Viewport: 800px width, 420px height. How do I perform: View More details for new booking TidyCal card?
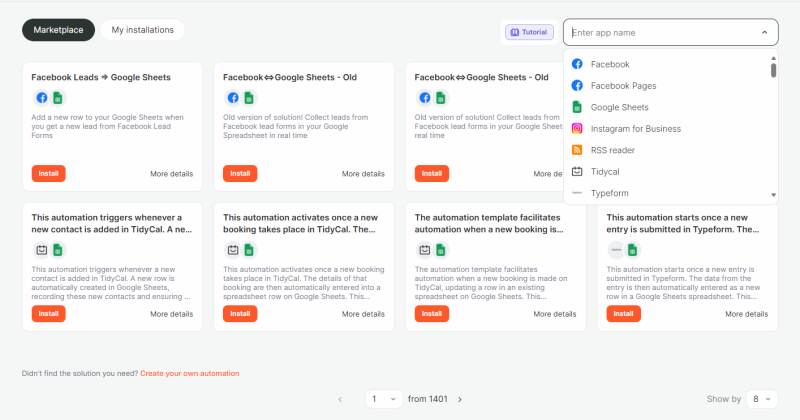pos(363,314)
